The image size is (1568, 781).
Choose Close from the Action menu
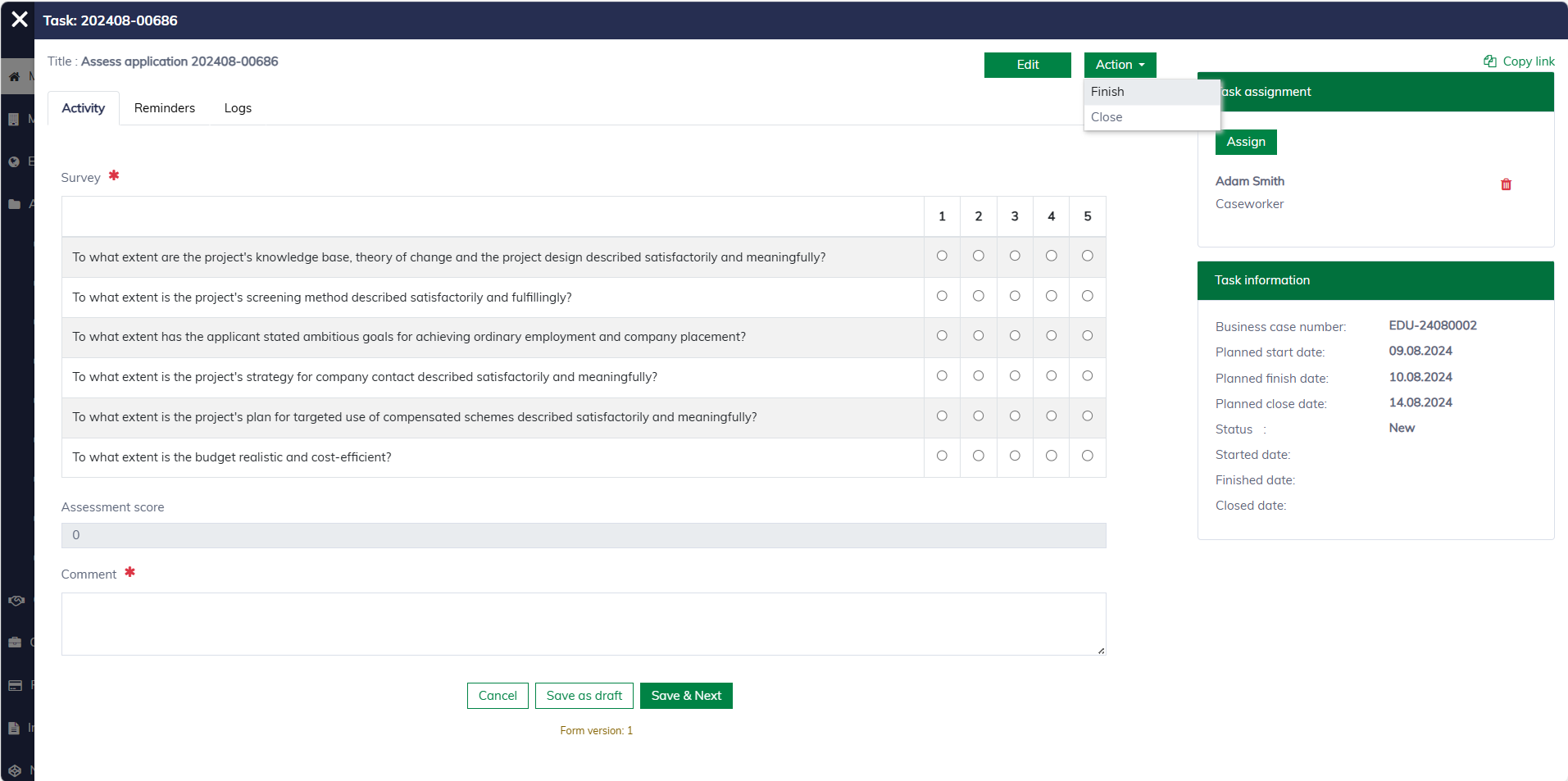(1107, 117)
